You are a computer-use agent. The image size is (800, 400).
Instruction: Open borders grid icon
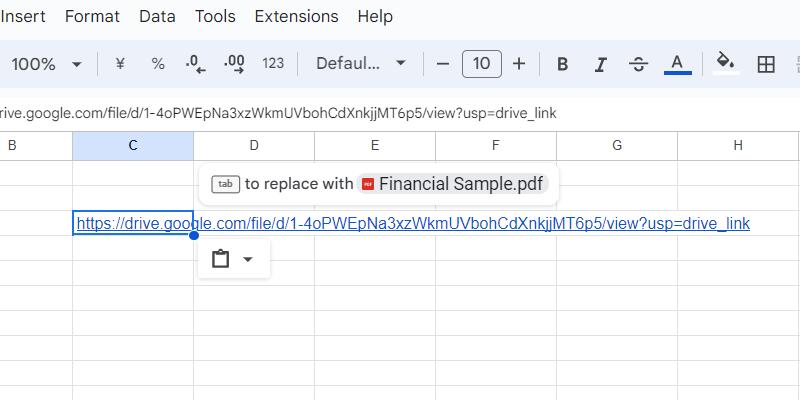766,64
